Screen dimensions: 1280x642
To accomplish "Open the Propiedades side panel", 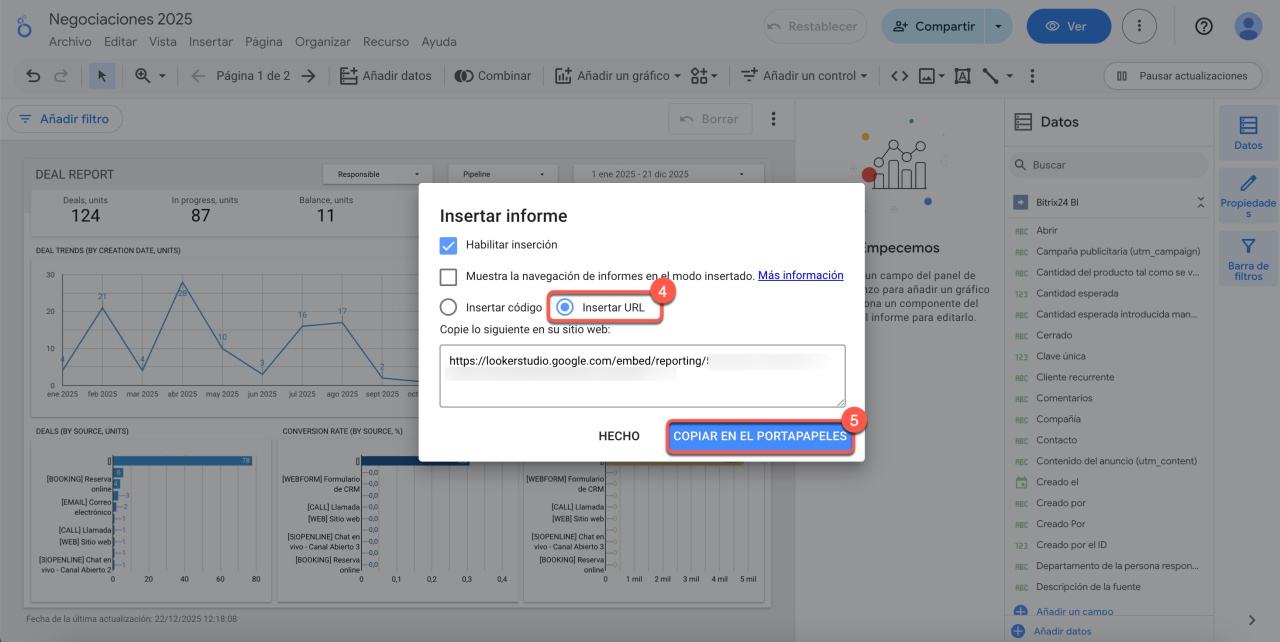I will point(1248,196).
